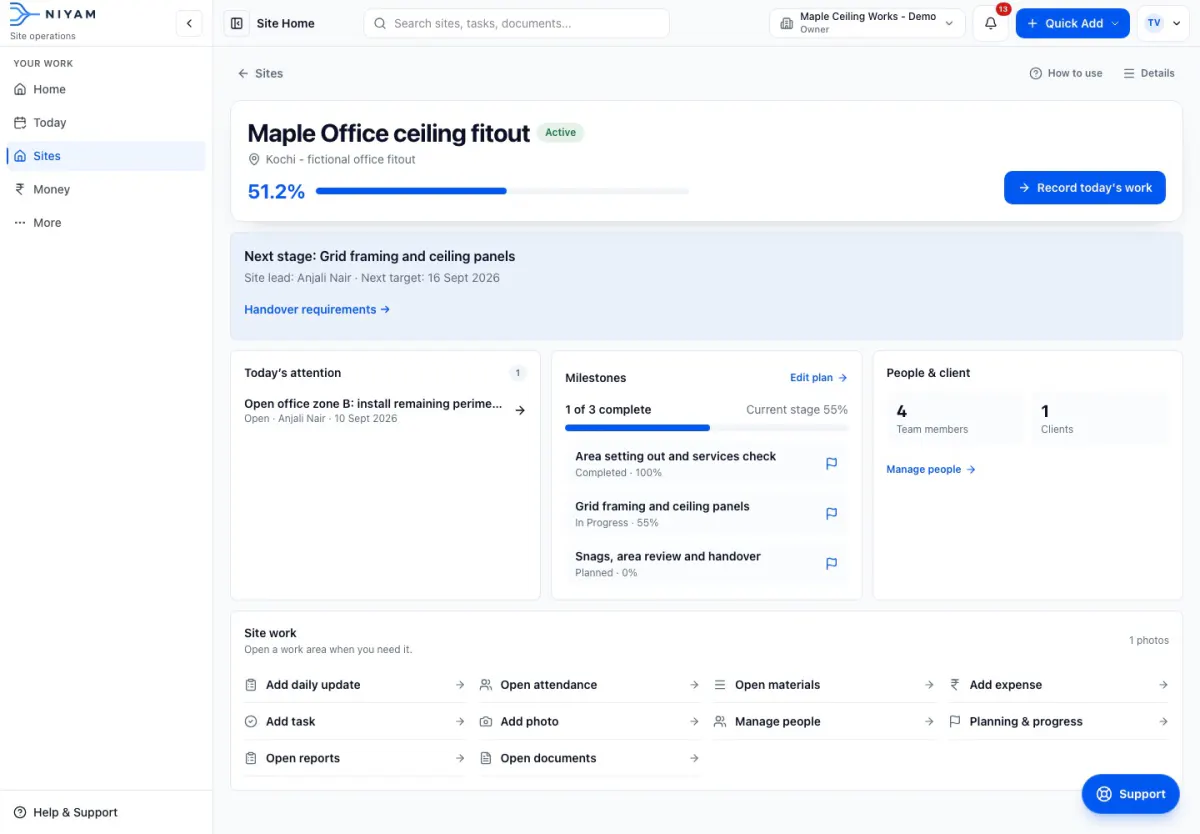Open the notifications bell
The width and height of the screenshot is (1200, 834).
click(x=991, y=23)
